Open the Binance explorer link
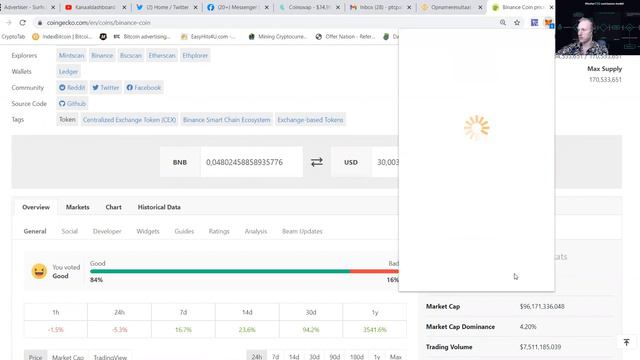 102,56
